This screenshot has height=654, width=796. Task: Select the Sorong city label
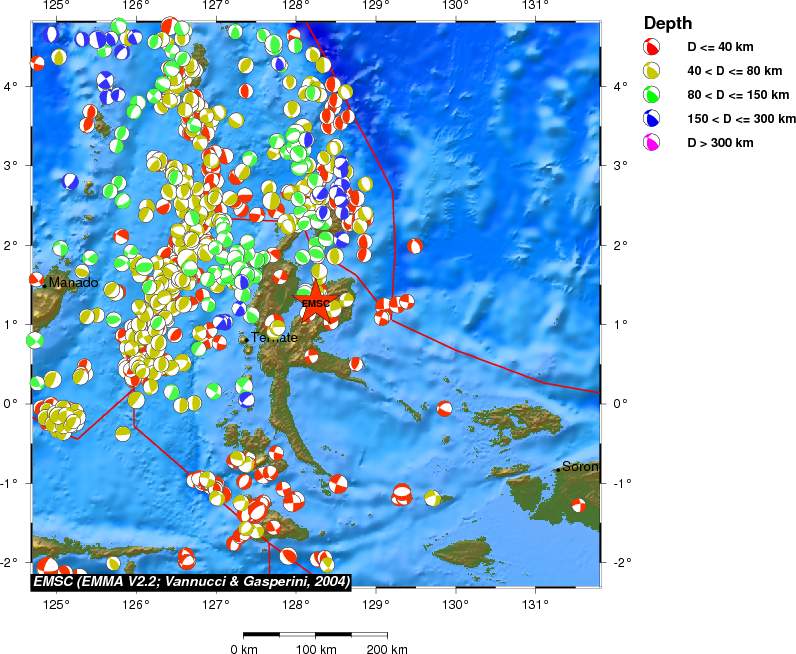pos(580,466)
